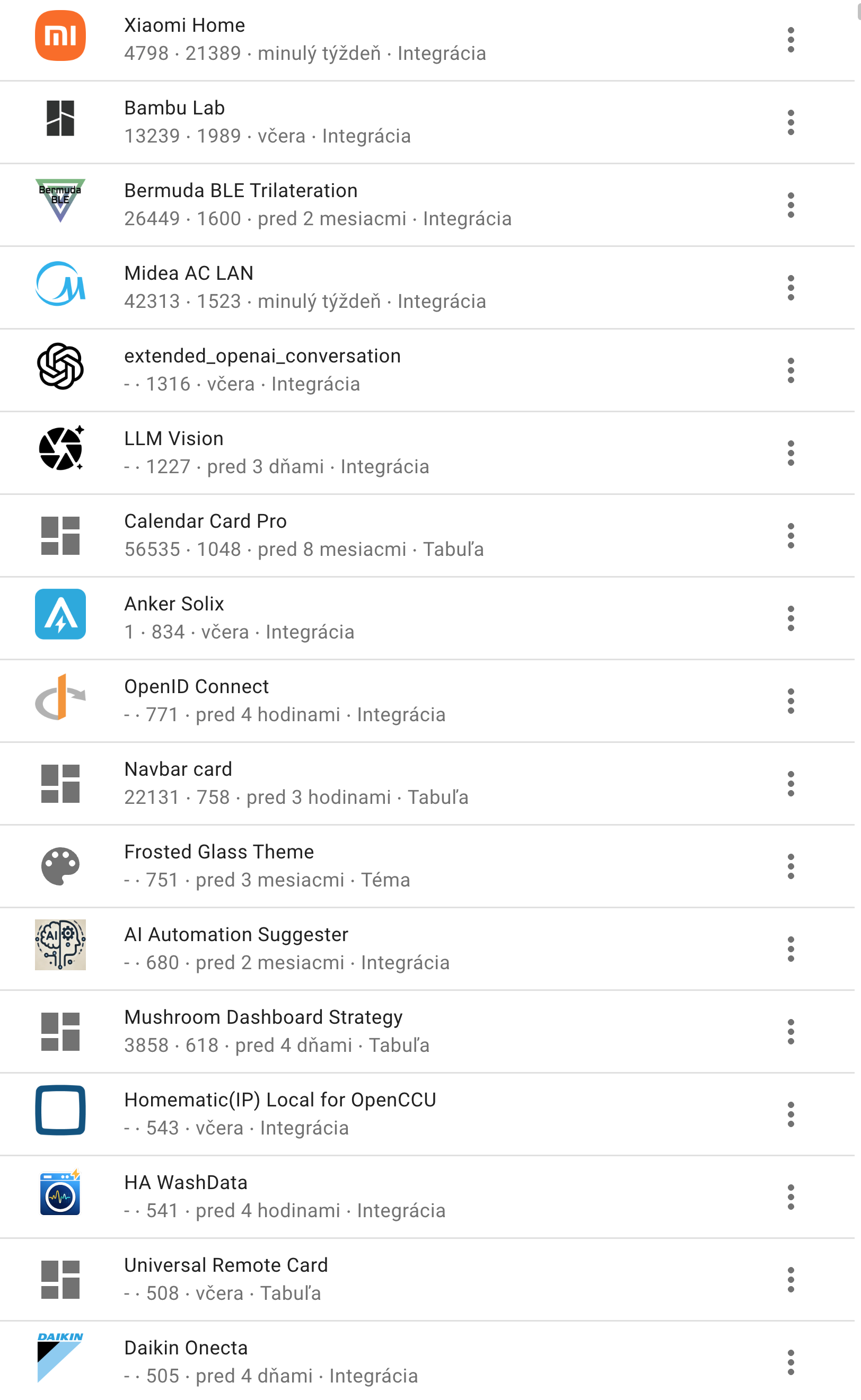Click the Bermuda BLE triangle icon
The width and height of the screenshot is (861, 1400).
[60, 200]
